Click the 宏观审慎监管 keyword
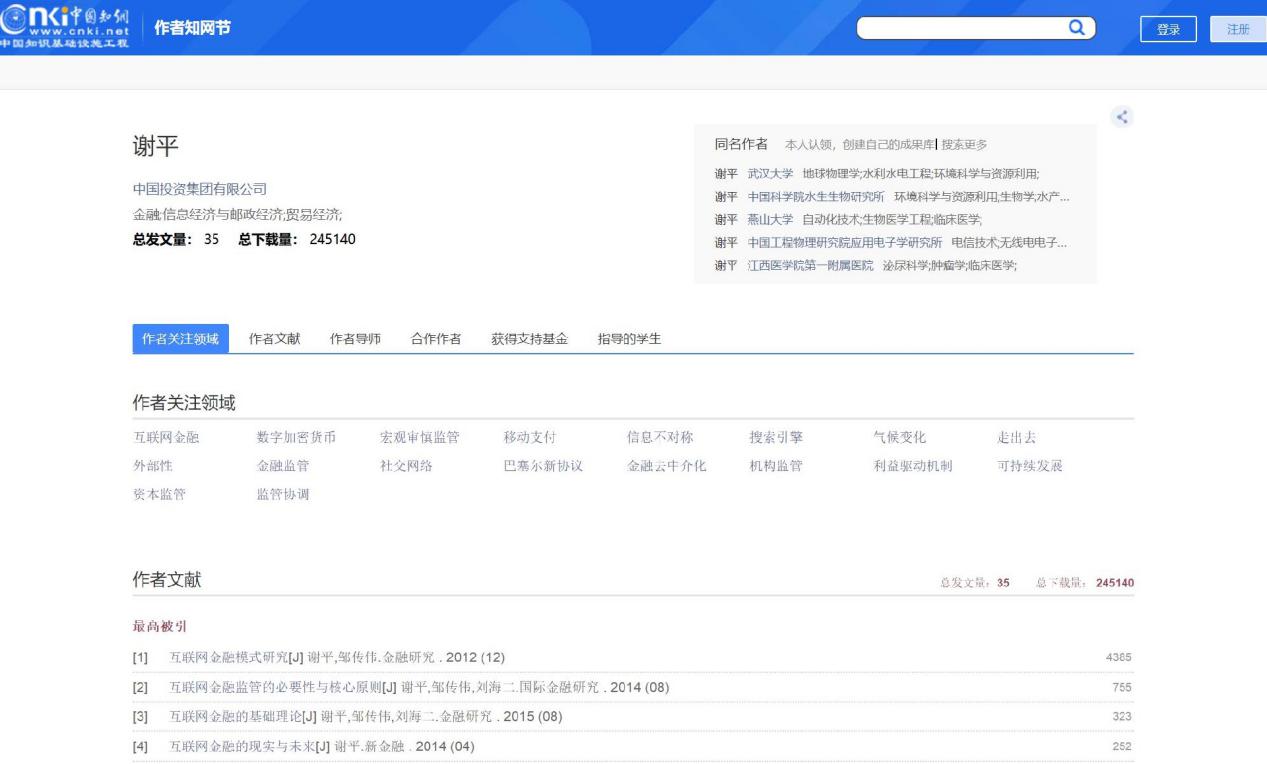 420,437
